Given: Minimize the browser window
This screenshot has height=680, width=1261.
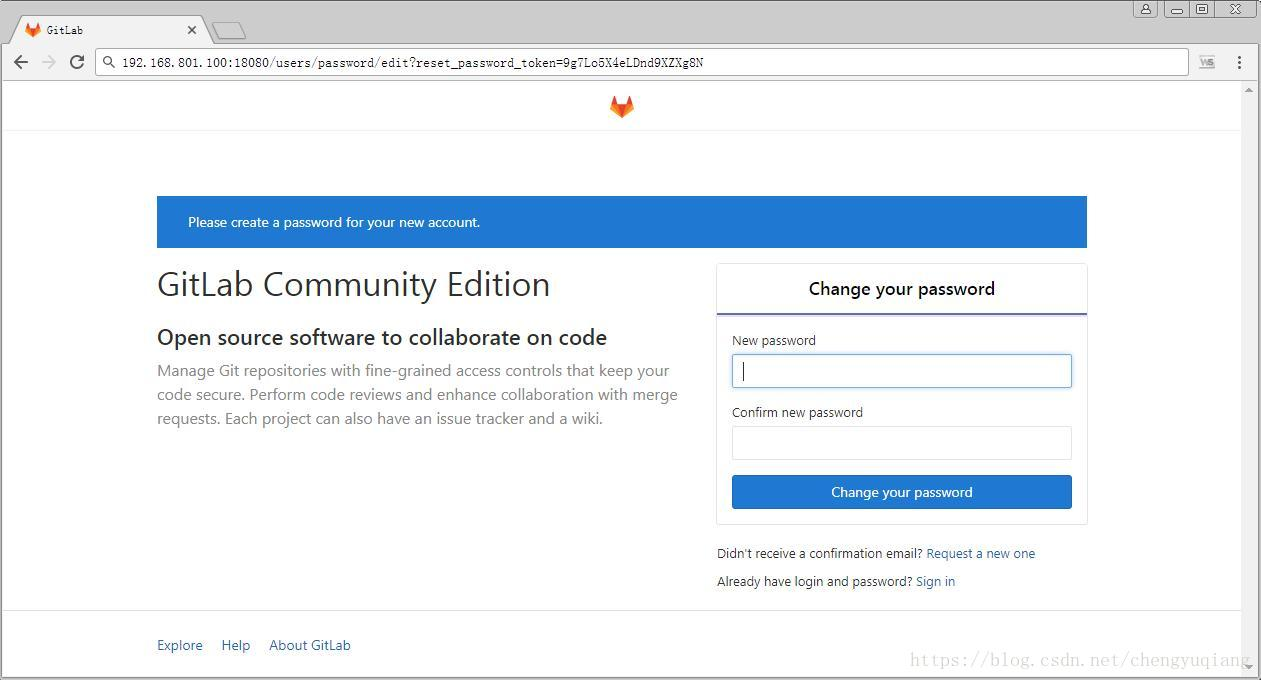Looking at the screenshot, I should tap(1177, 9).
